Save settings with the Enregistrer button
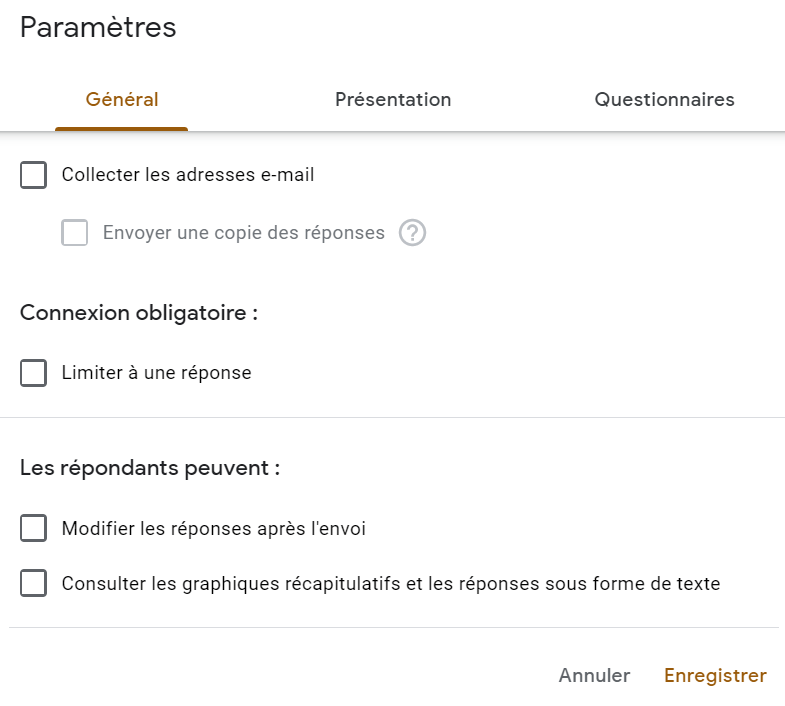The width and height of the screenshot is (785, 706). coord(715,675)
